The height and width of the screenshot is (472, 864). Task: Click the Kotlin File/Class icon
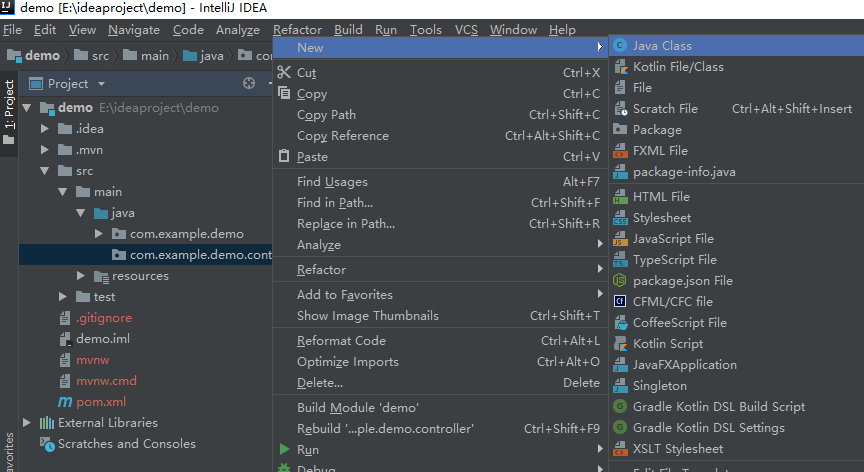click(620, 67)
